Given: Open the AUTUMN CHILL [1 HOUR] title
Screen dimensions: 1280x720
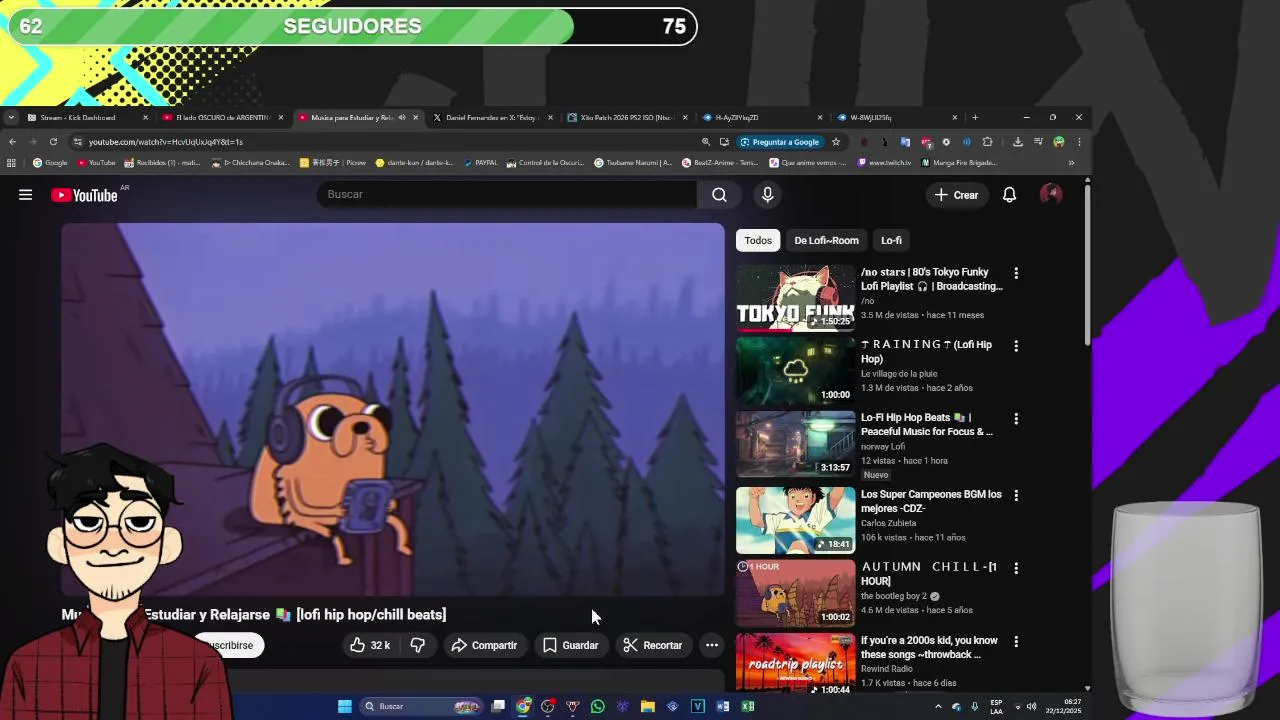Looking at the screenshot, I should click(929, 574).
